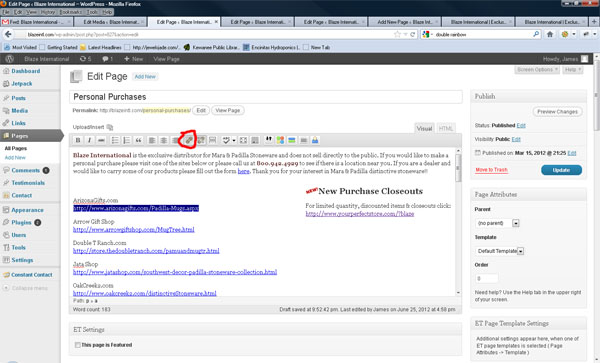Toggle italic formatting in the editor toolbar
Screen dimensions: 600x363
coord(89,140)
